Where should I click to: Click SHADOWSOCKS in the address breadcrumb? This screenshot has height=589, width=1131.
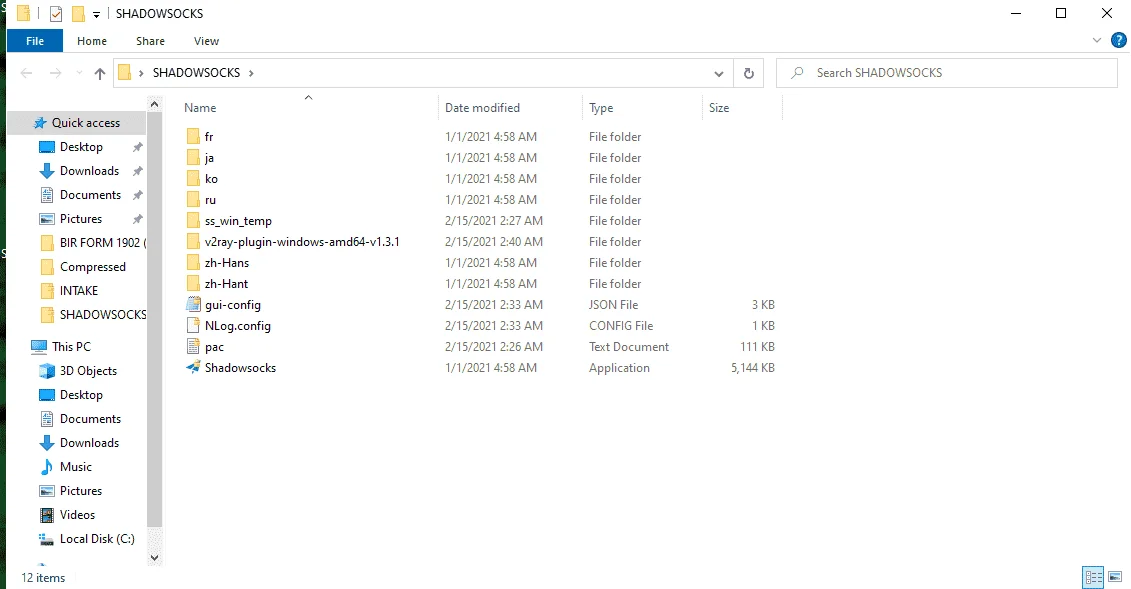point(196,73)
